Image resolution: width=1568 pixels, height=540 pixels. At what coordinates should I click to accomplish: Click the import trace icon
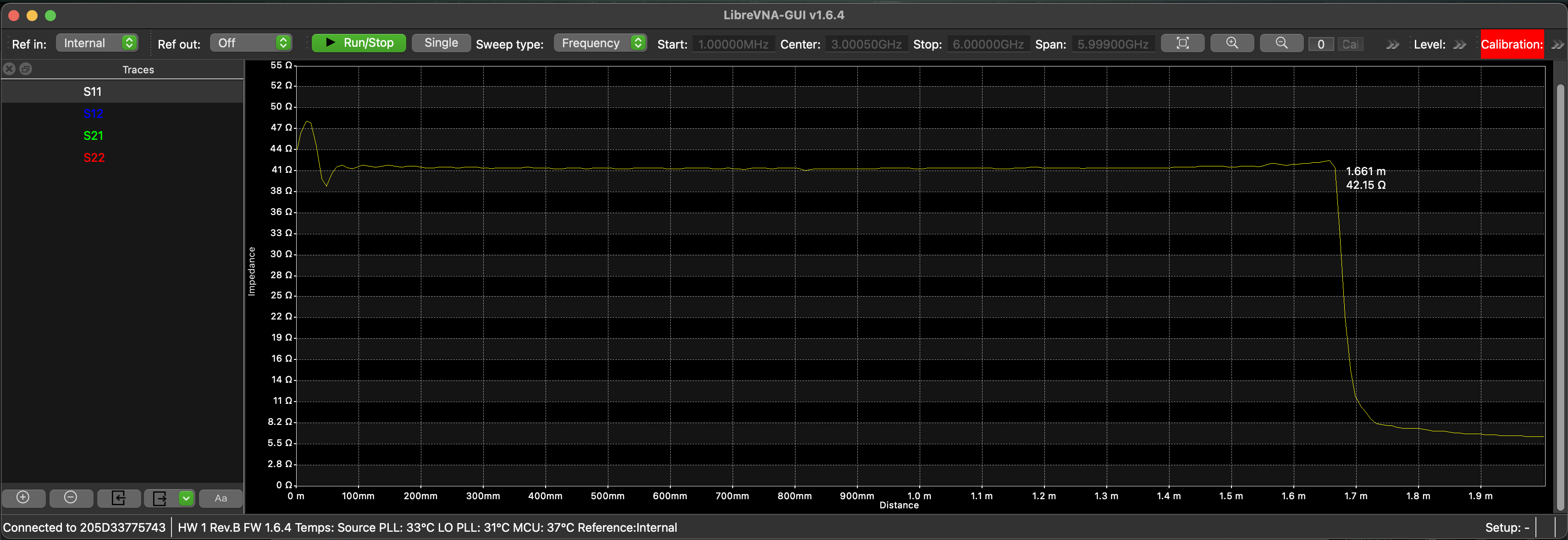(x=119, y=497)
